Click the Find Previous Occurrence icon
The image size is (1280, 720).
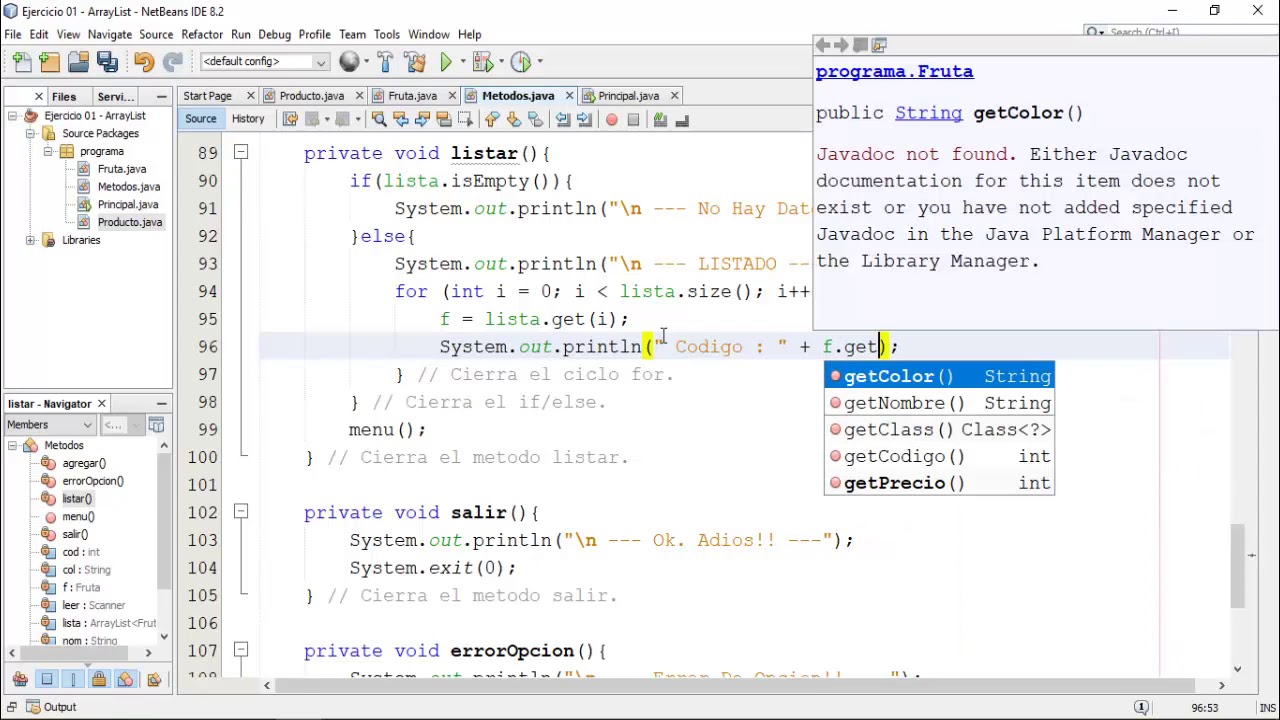[401, 120]
